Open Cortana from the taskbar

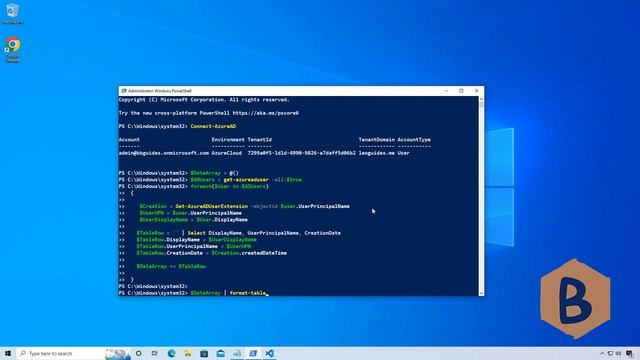click(139, 353)
